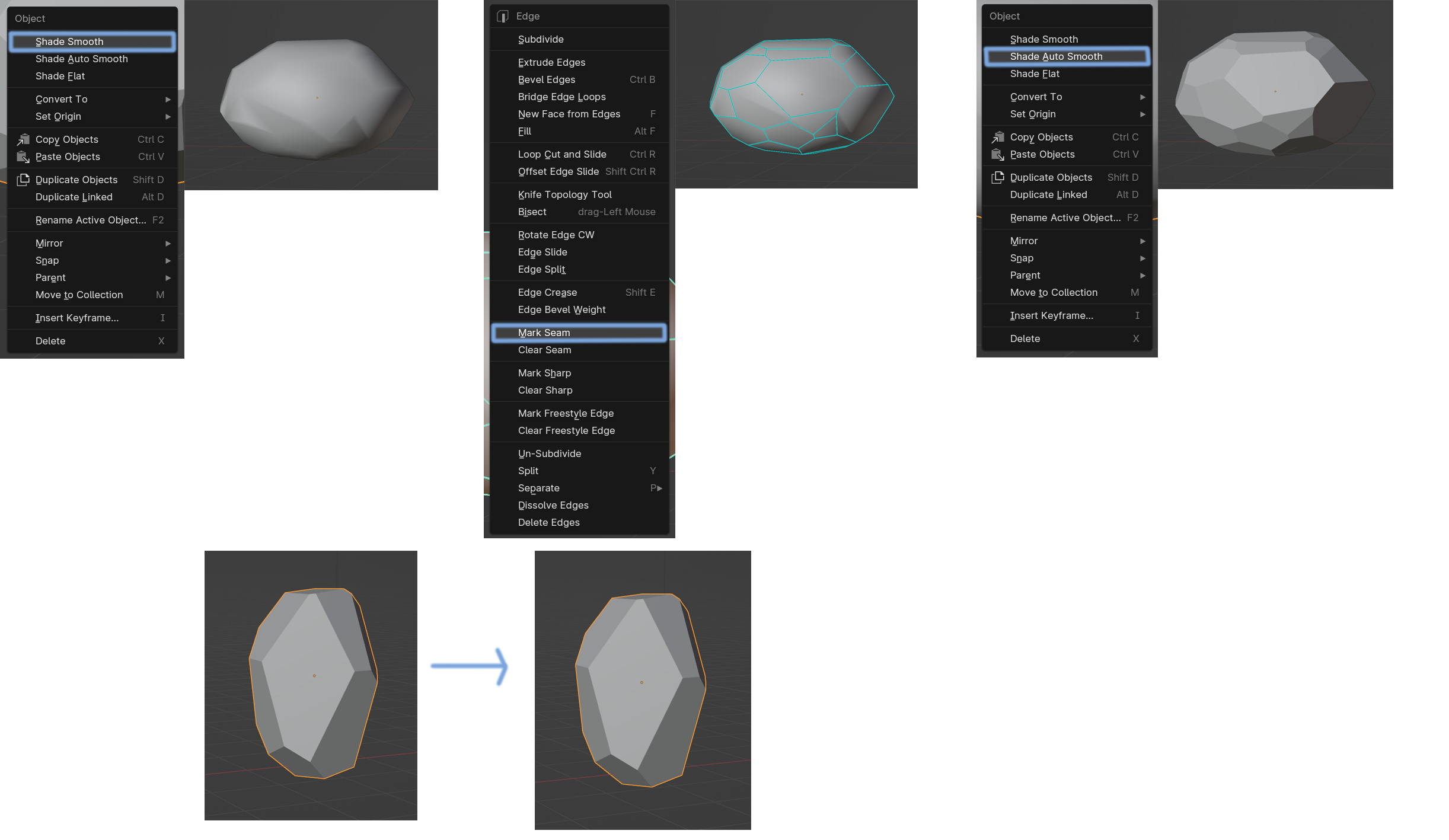Screen dimensions: 1449x840
Task: Click the blue arrow between rock images
Action: (x=470, y=666)
